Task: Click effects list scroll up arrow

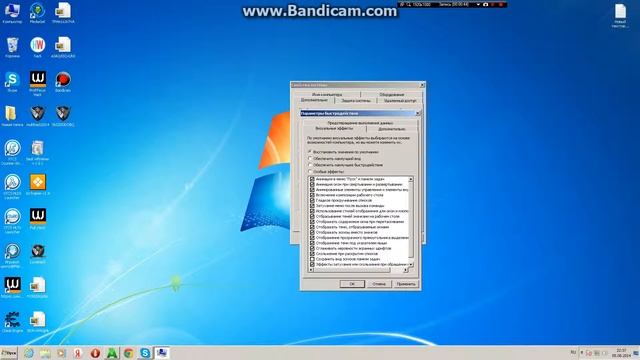Action: coord(411,179)
